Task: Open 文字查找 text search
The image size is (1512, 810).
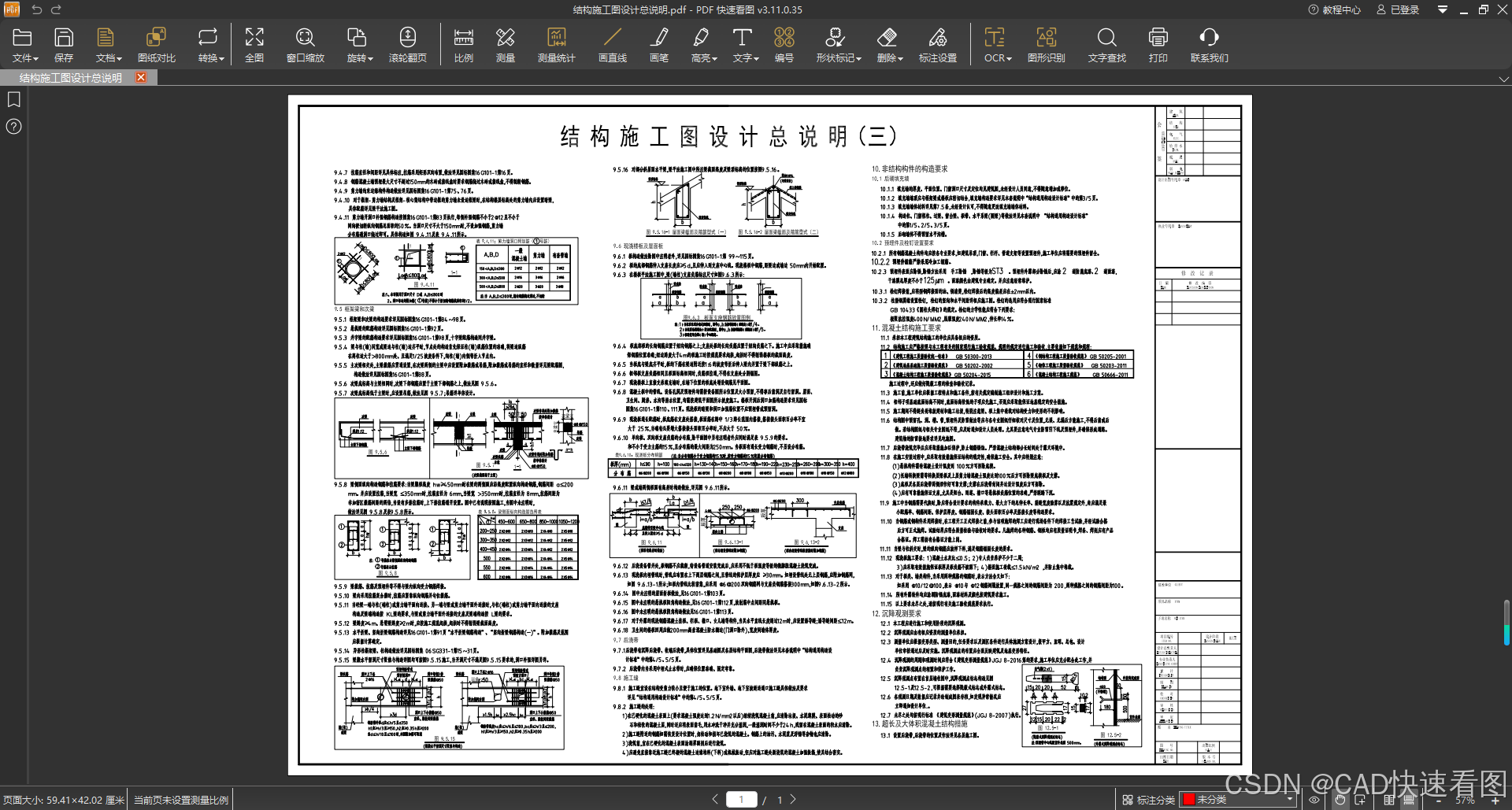Action: tap(1106, 45)
